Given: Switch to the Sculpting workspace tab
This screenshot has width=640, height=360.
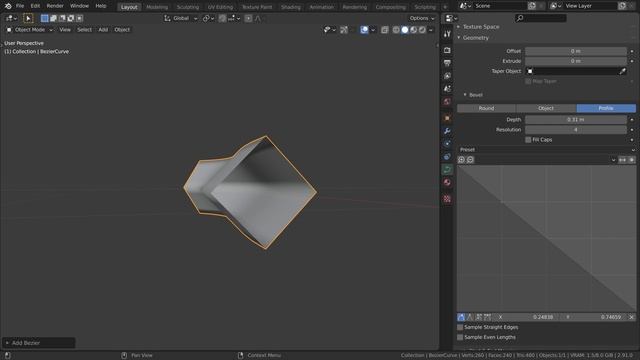Looking at the screenshot, I should click(188, 7).
